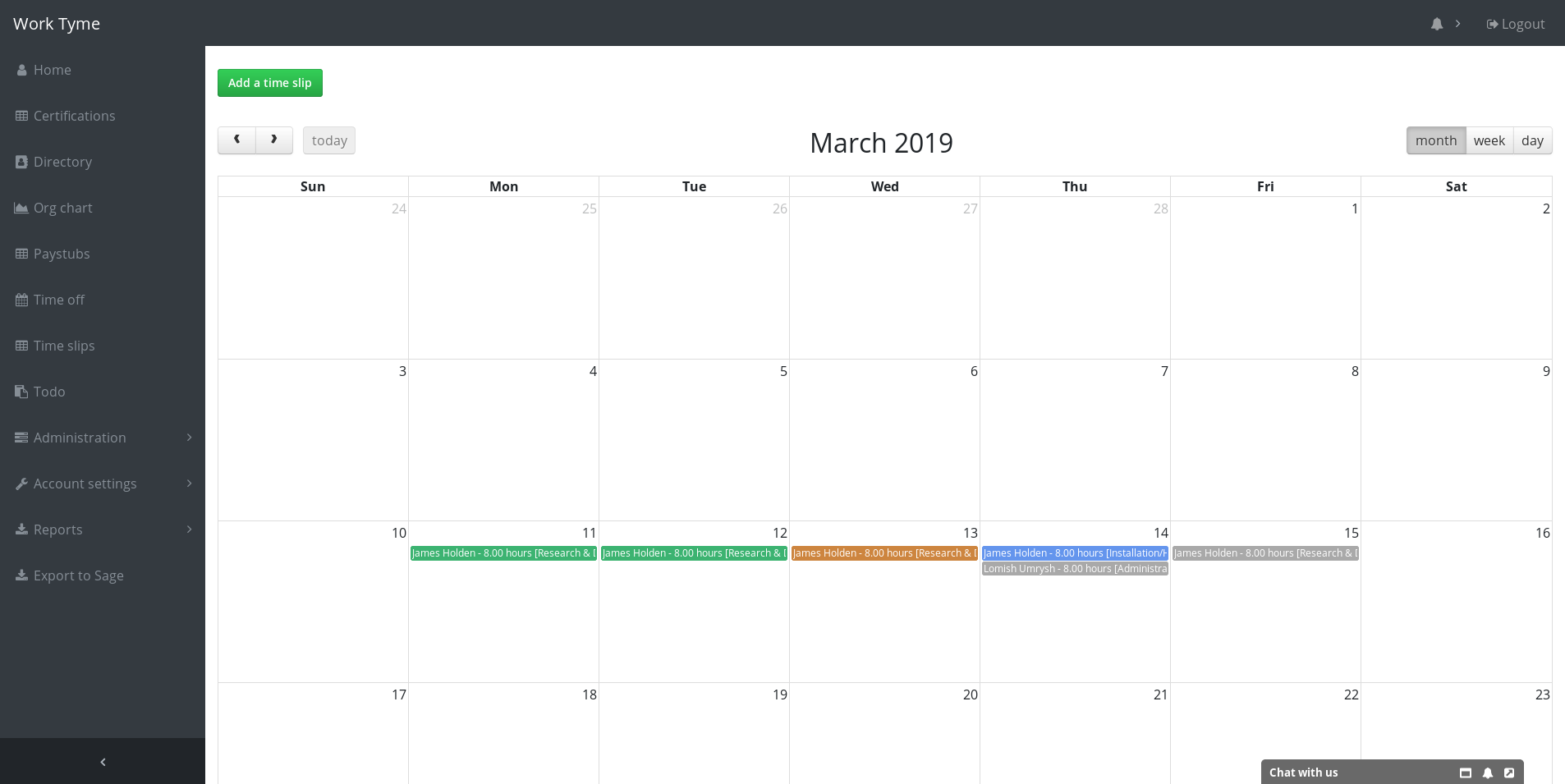Expand the Reports submenu
The width and height of the screenshot is (1565, 784).
[x=57, y=530]
